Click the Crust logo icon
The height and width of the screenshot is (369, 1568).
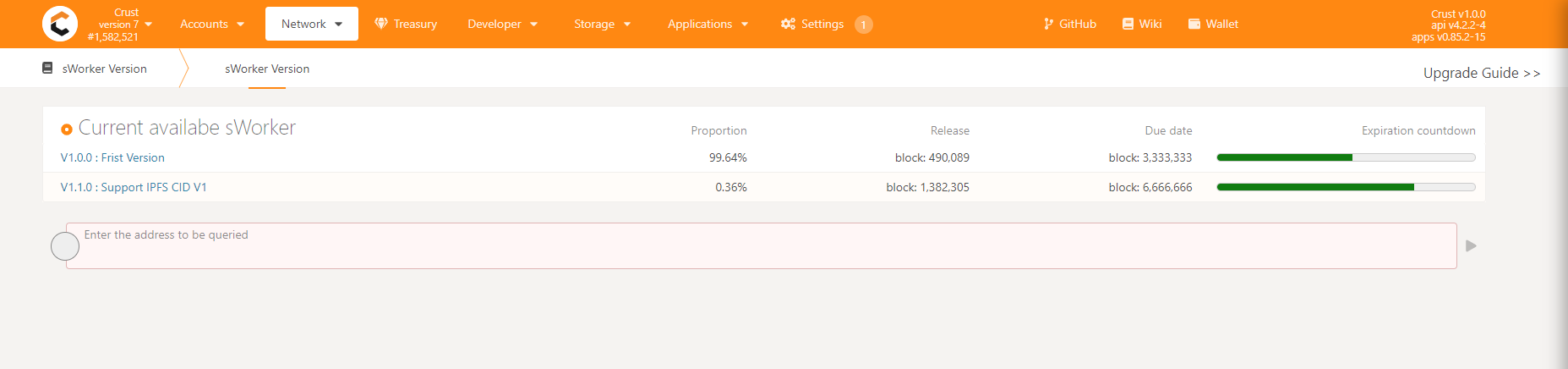[60, 24]
